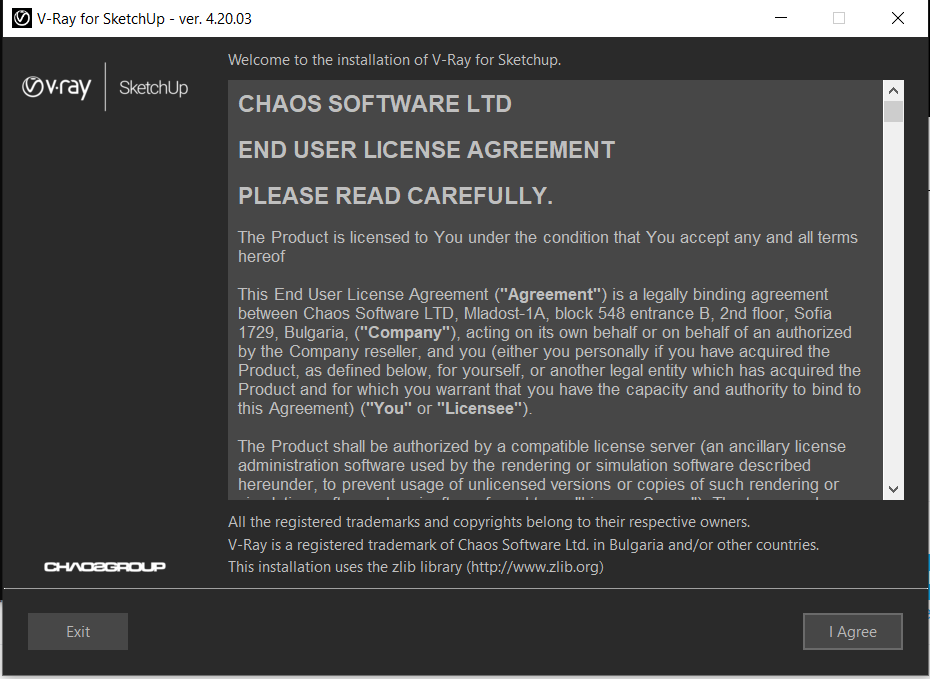Click the bold word "Company" in license text
Image resolution: width=930 pixels, height=679 pixels.
pyautogui.click(x=405, y=333)
